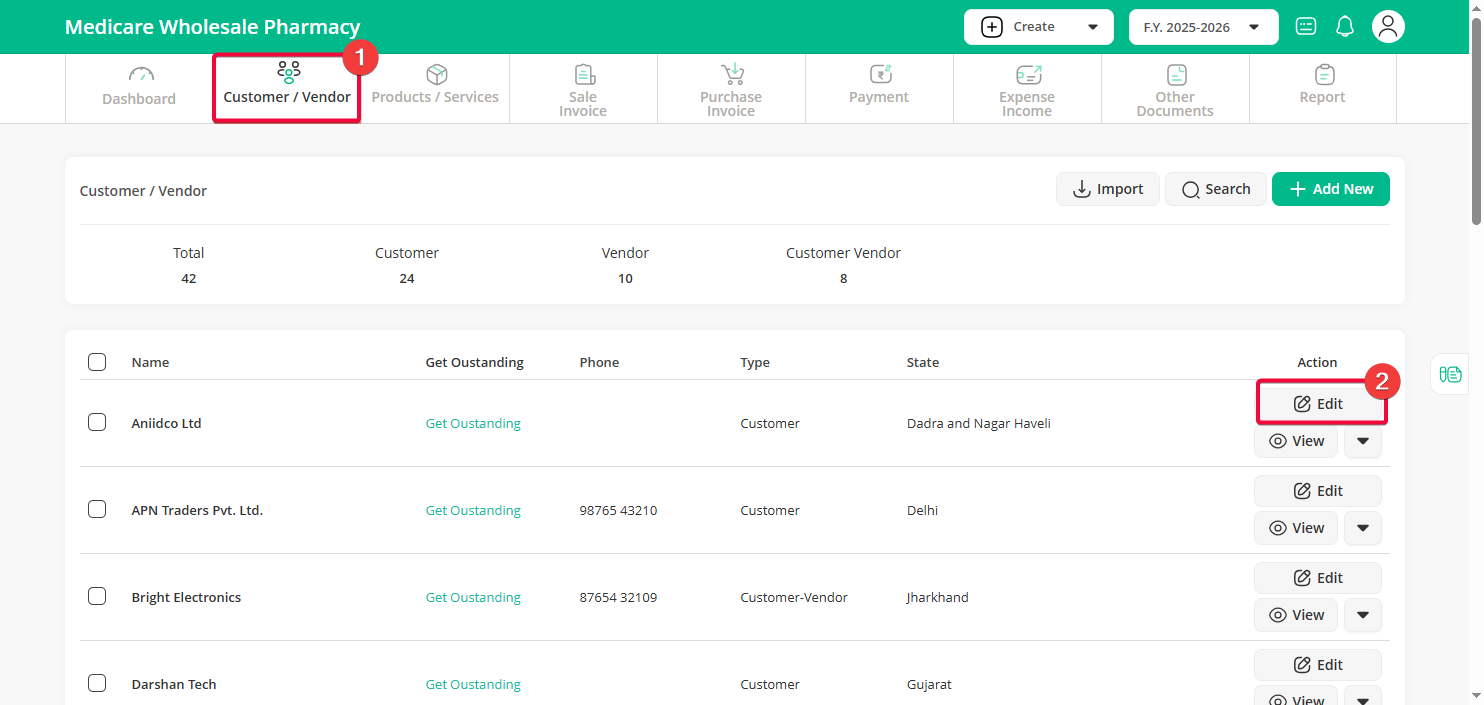The width and height of the screenshot is (1484, 705).
Task: Go to the Expense Income tab
Action: pos(1027,89)
